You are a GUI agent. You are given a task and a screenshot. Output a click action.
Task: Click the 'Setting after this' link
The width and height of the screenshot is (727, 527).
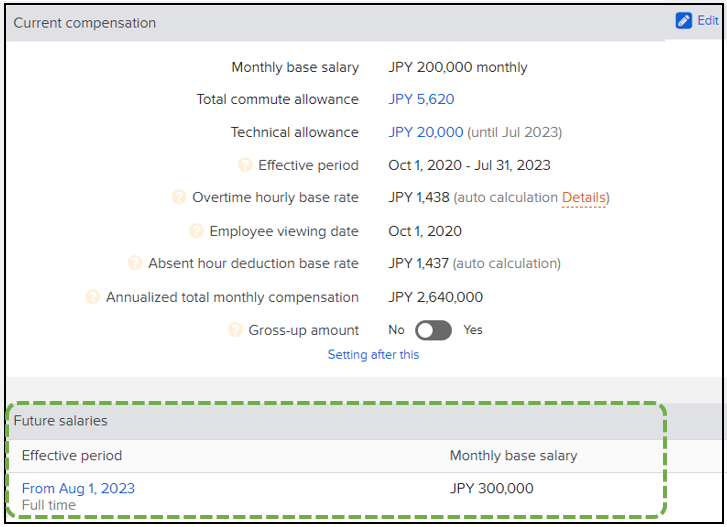pyautogui.click(x=373, y=355)
